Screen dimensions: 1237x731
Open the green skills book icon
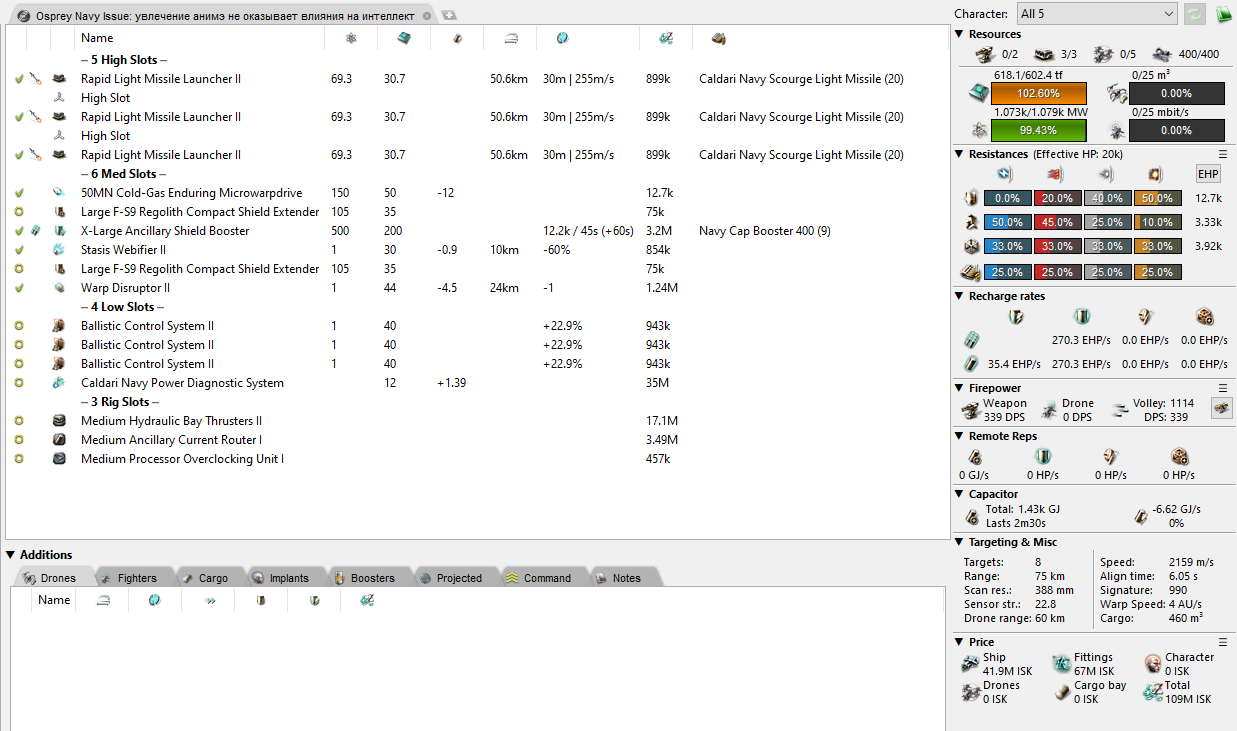click(1223, 14)
